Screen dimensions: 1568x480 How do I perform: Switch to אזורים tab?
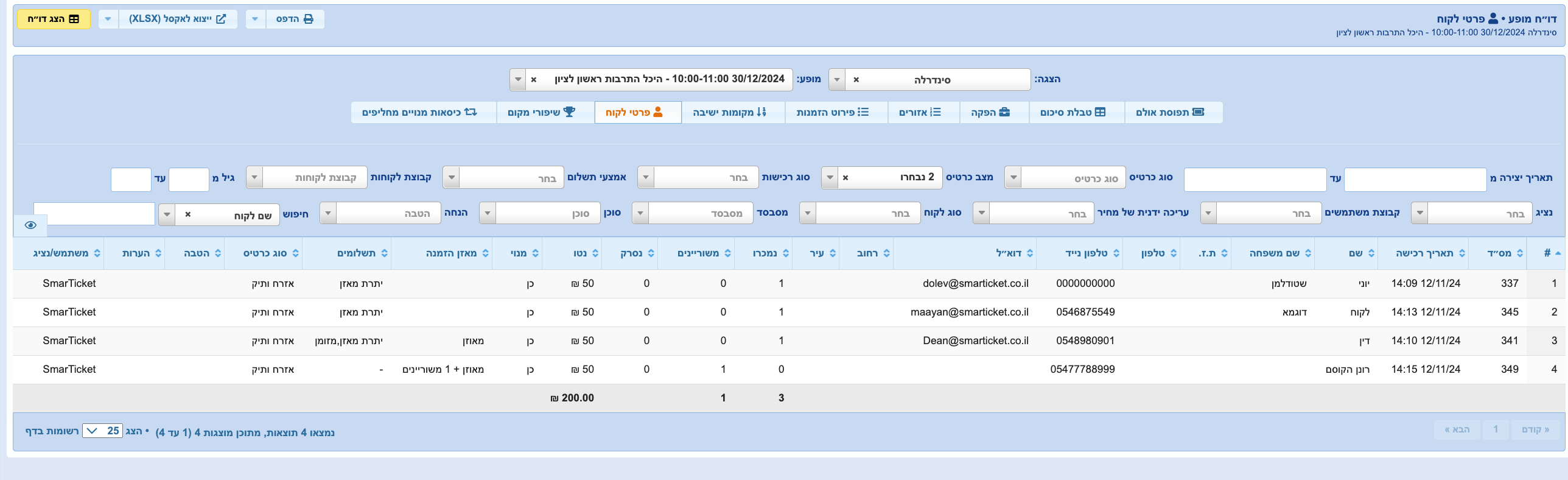click(923, 112)
